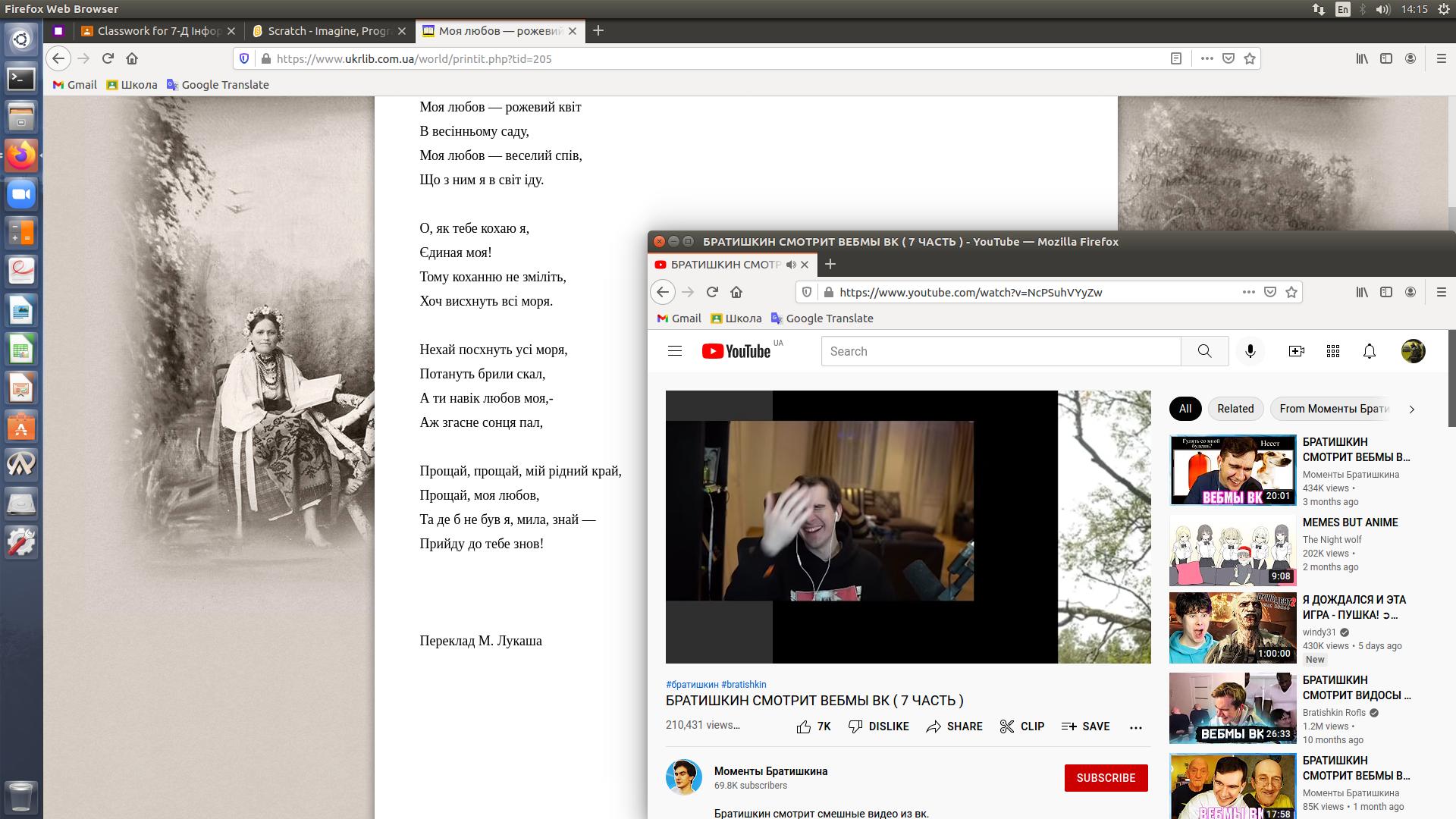Like the video with thumbs up
The height and width of the screenshot is (819, 1456).
[804, 726]
